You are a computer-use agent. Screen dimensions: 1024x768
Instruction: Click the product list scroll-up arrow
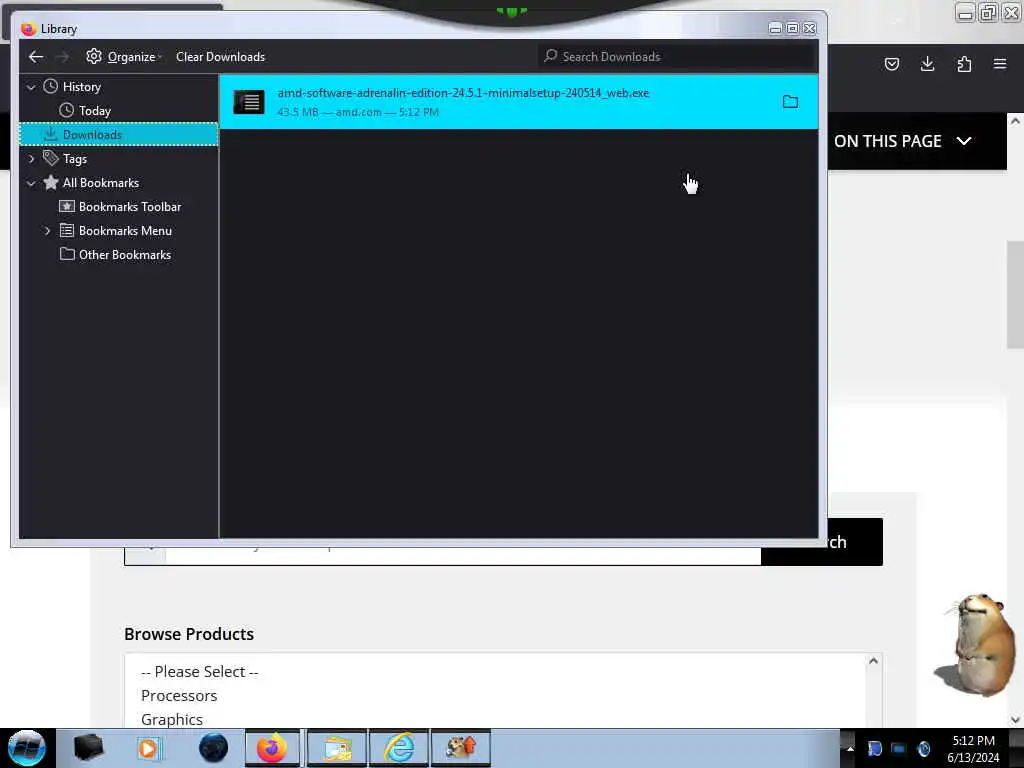tap(873, 661)
